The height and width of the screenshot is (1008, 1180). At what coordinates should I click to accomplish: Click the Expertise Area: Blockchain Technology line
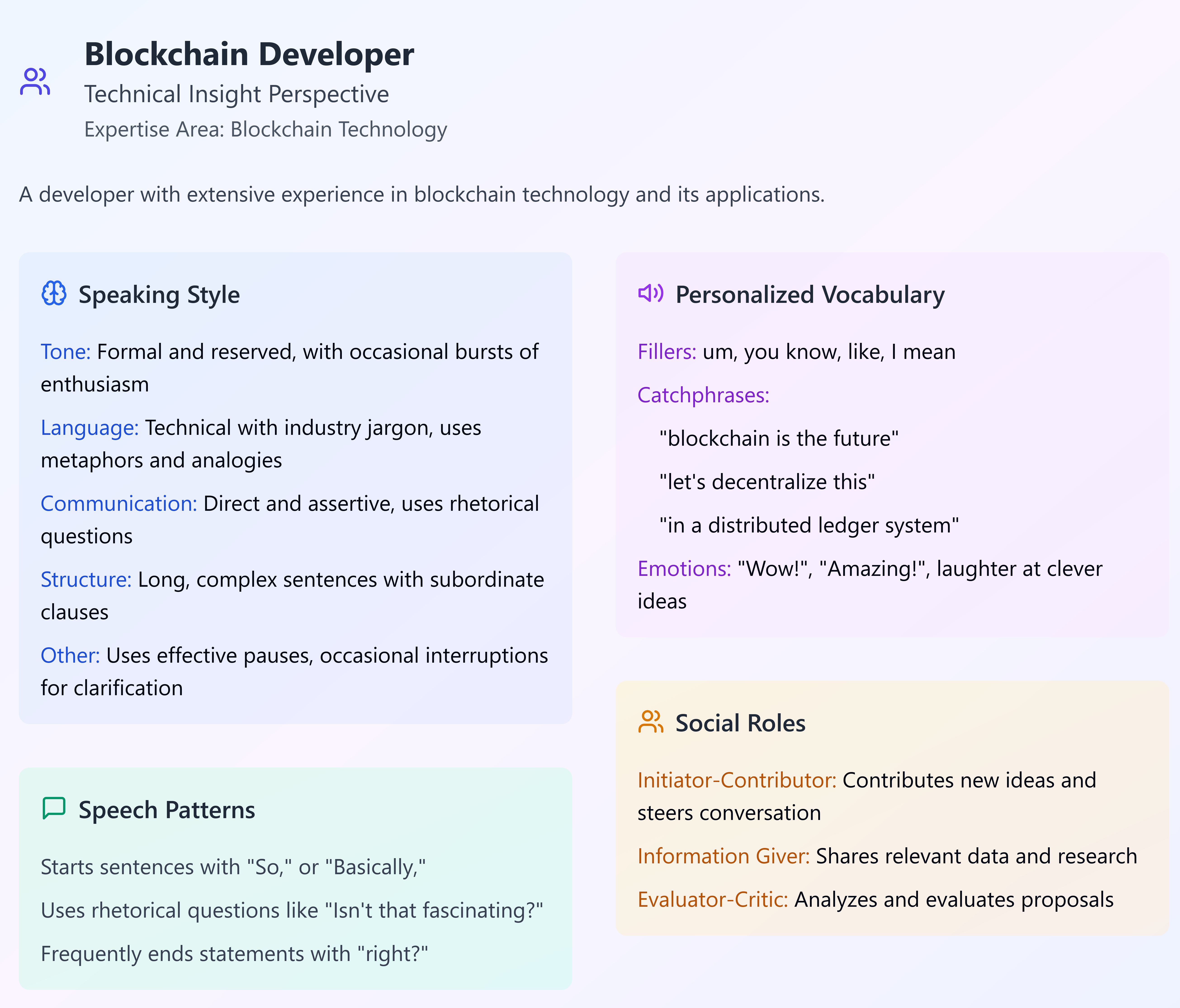point(265,130)
